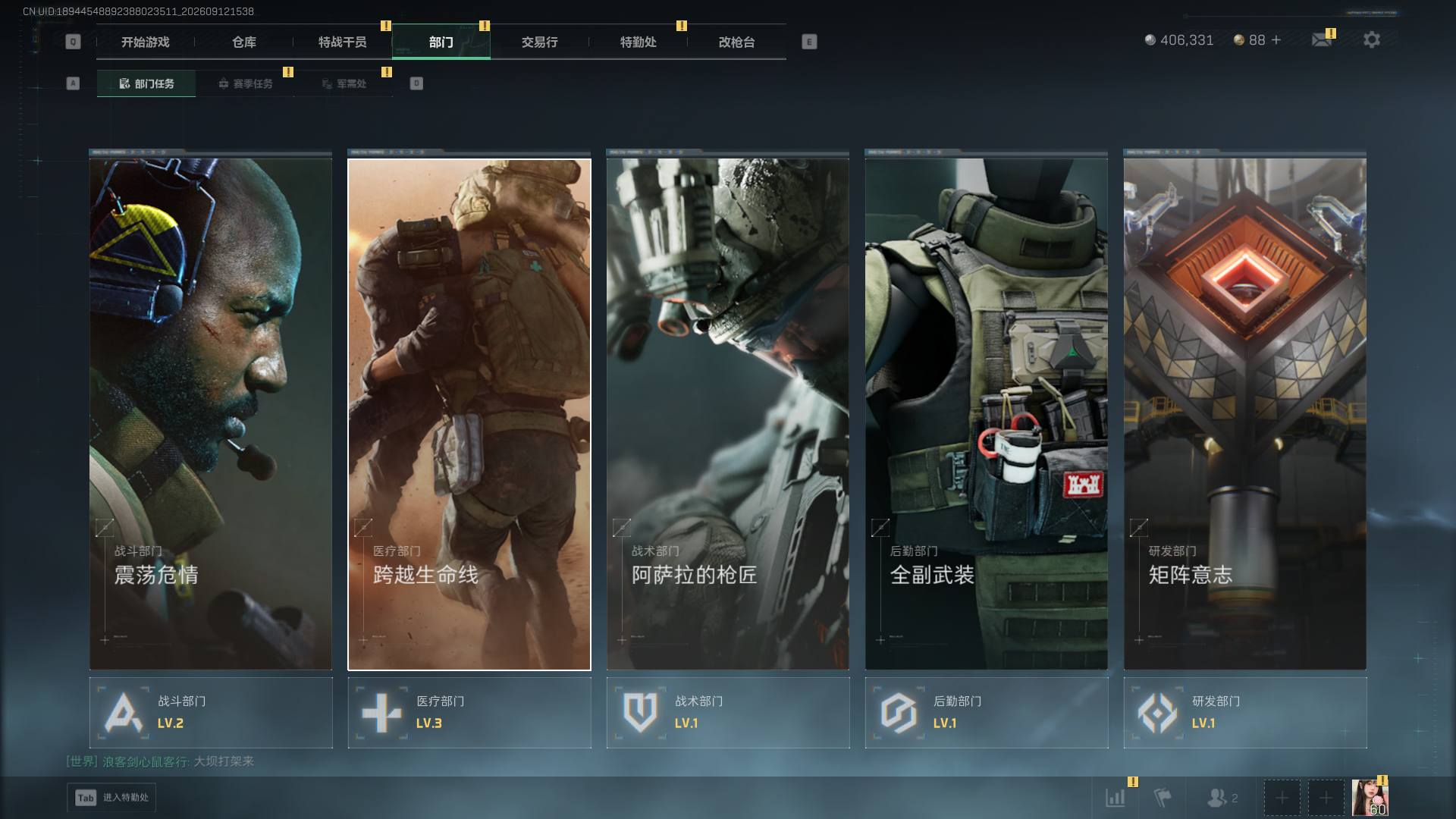The height and width of the screenshot is (819, 1456).
Task: Open the statistics bar chart icon
Action: 1116,798
